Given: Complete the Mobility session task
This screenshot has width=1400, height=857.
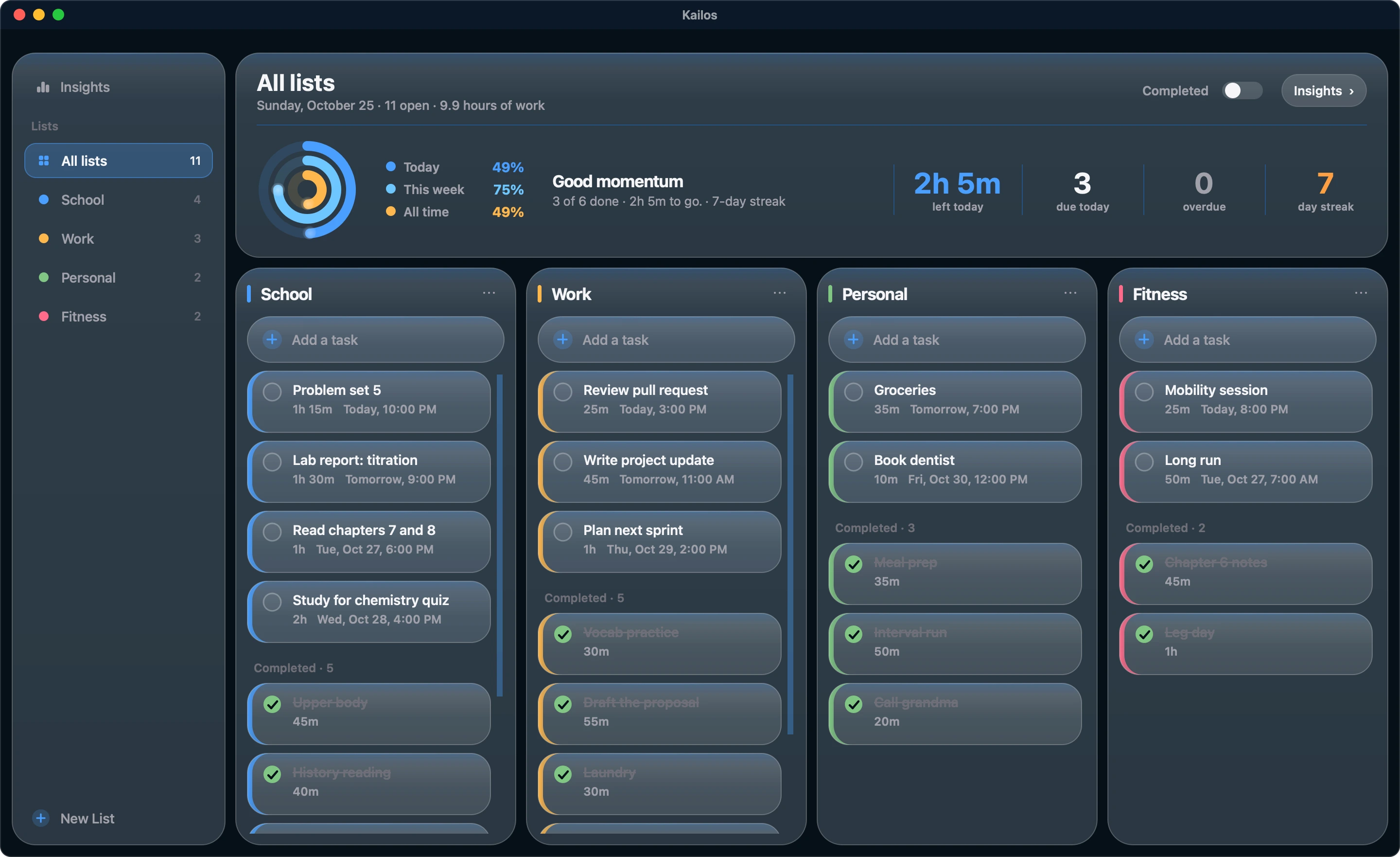Looking at the screenshot, I should click(x=1144, y=392).
